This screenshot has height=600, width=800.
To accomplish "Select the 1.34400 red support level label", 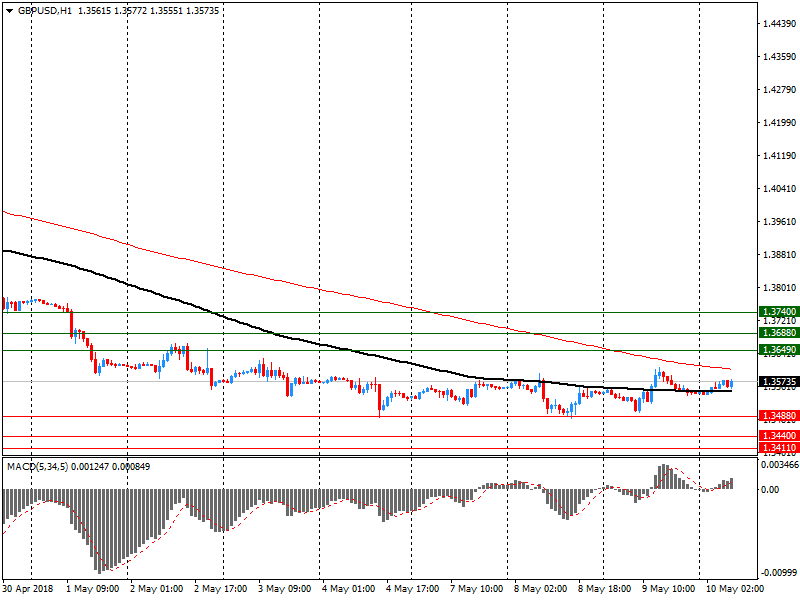I will [779, 436].
